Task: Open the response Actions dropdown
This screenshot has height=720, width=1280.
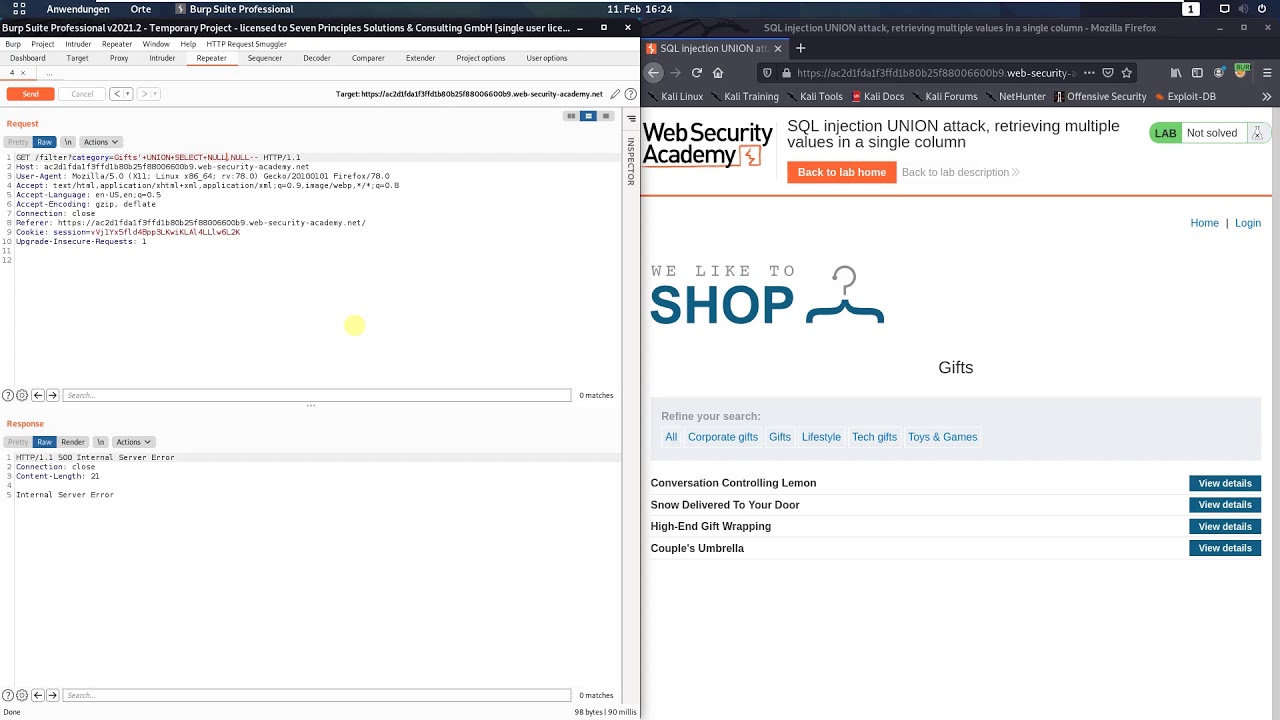Action: [x=133, y=442]
